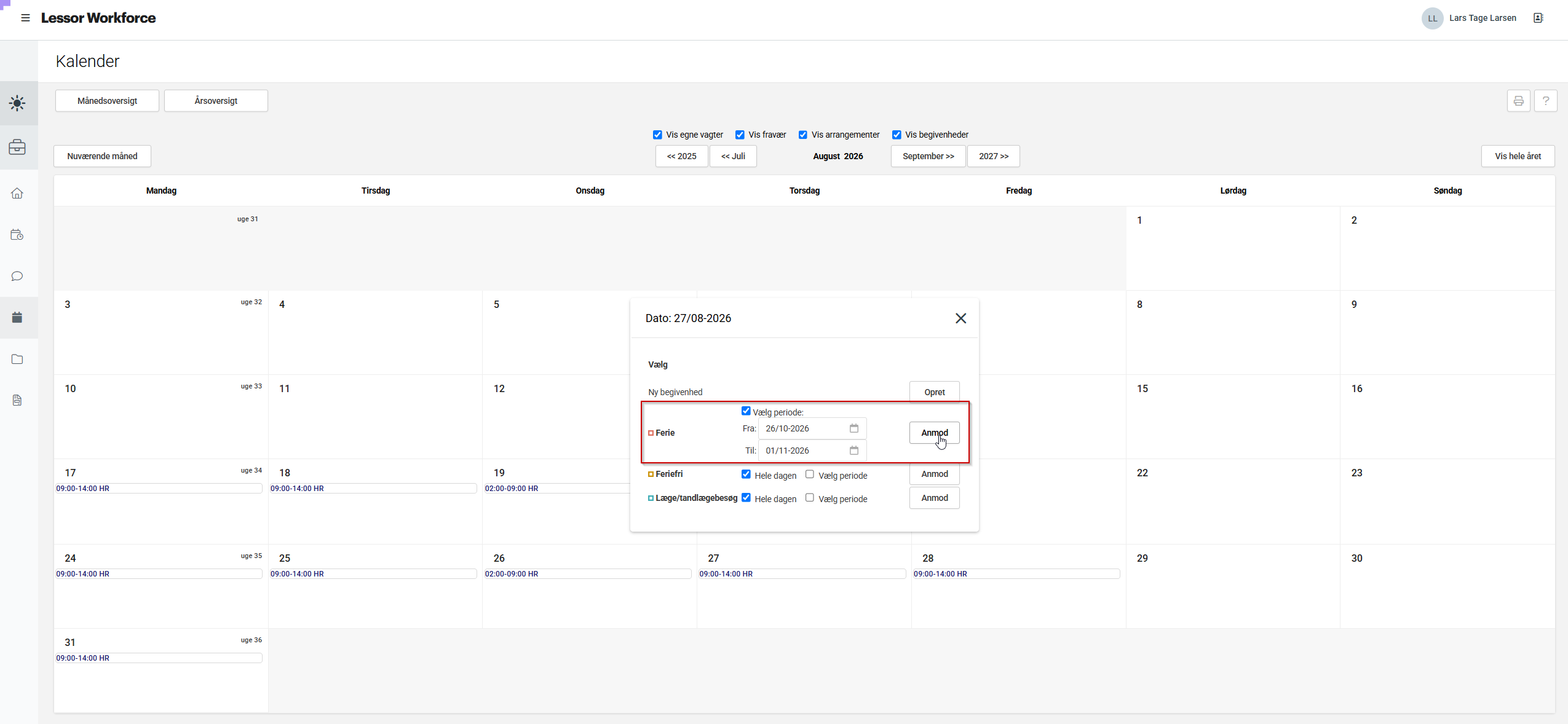
Task: Select calendar day 22 Saturday
Action: (1233, 502)
